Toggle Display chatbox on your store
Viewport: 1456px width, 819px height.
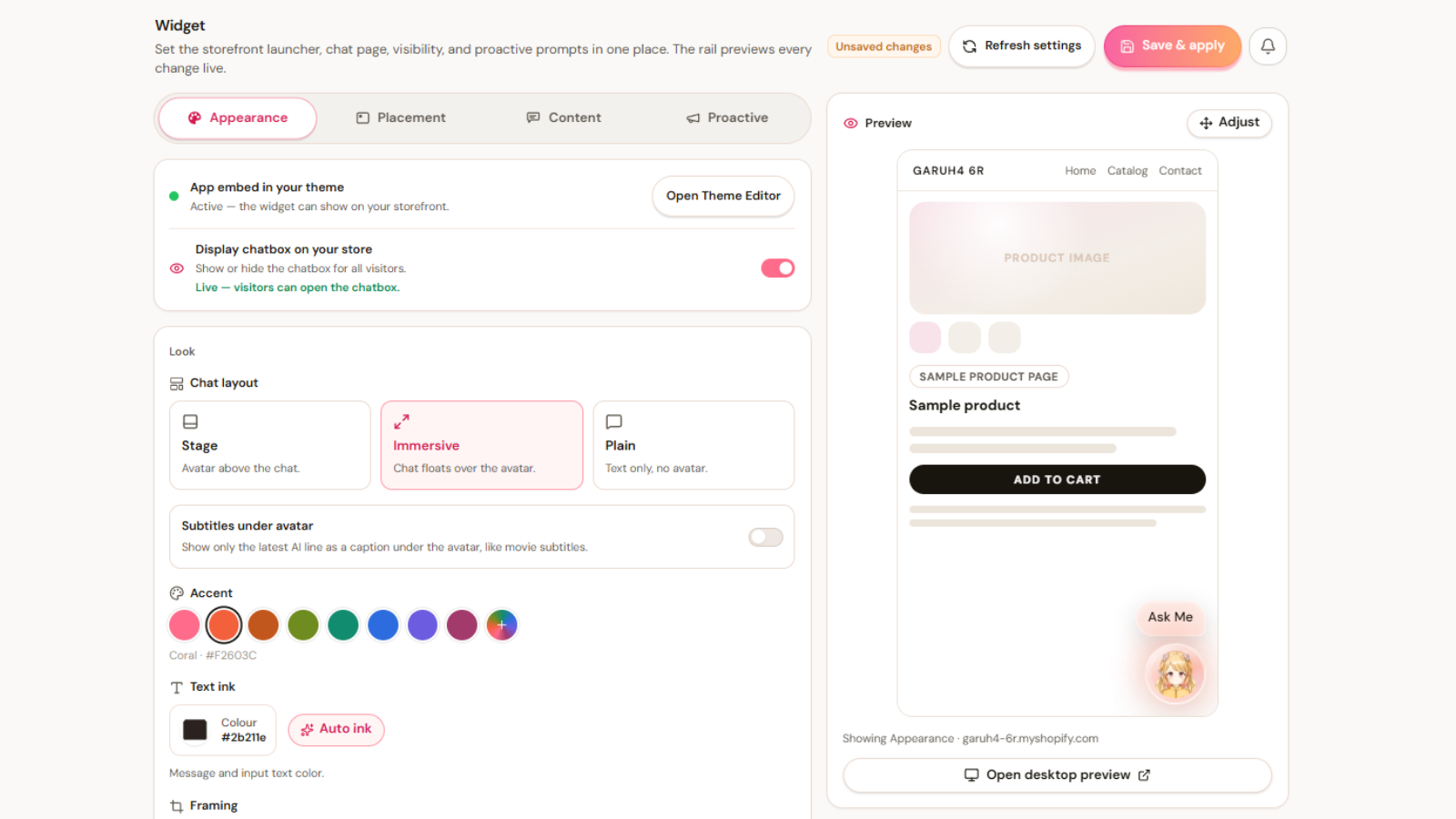pos(778,268)
